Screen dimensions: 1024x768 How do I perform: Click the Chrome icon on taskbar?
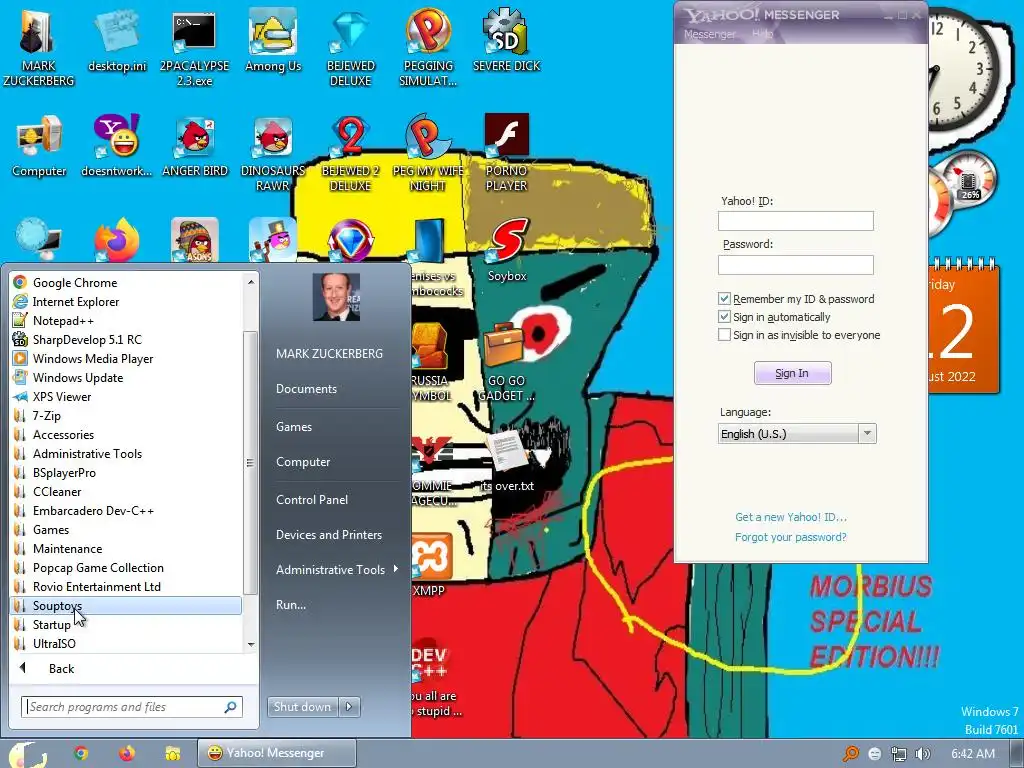coord(81,753)
